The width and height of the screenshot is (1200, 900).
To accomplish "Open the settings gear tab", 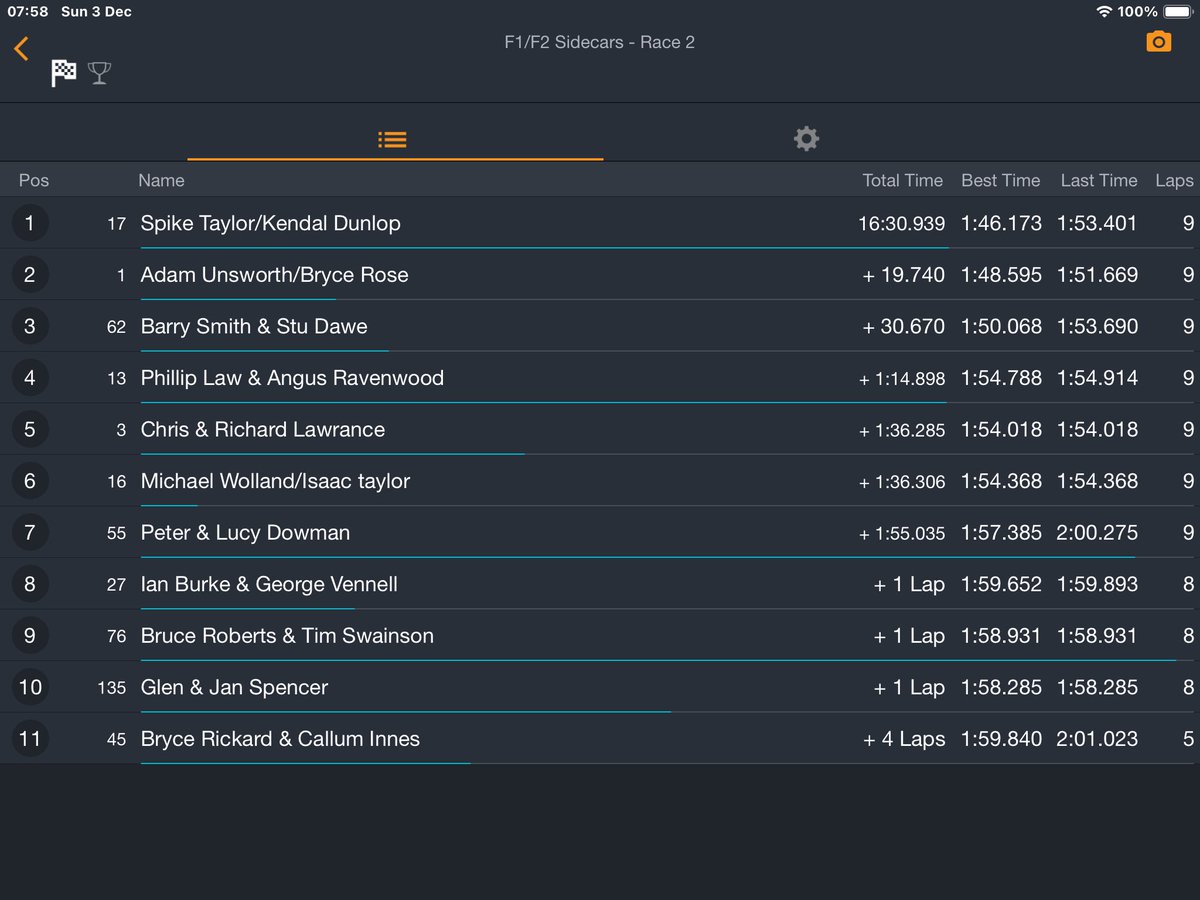I will point(806,139).
